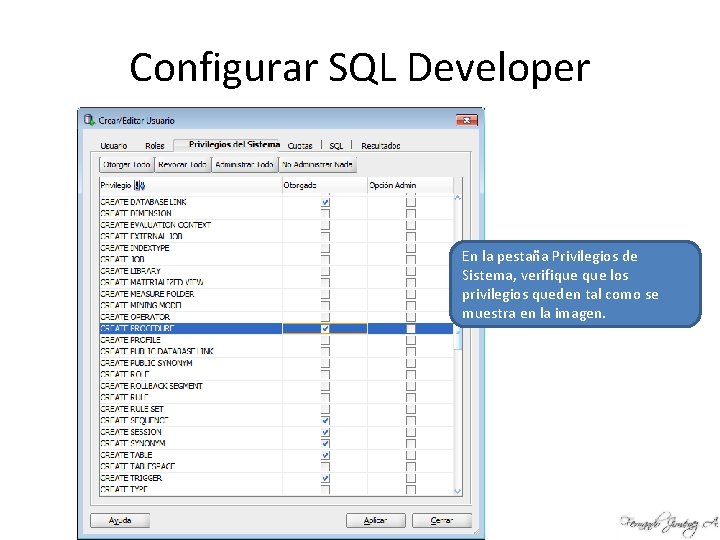Enable Opción Admin for CREATE DATABASE LINK

(x=411, y=202)
